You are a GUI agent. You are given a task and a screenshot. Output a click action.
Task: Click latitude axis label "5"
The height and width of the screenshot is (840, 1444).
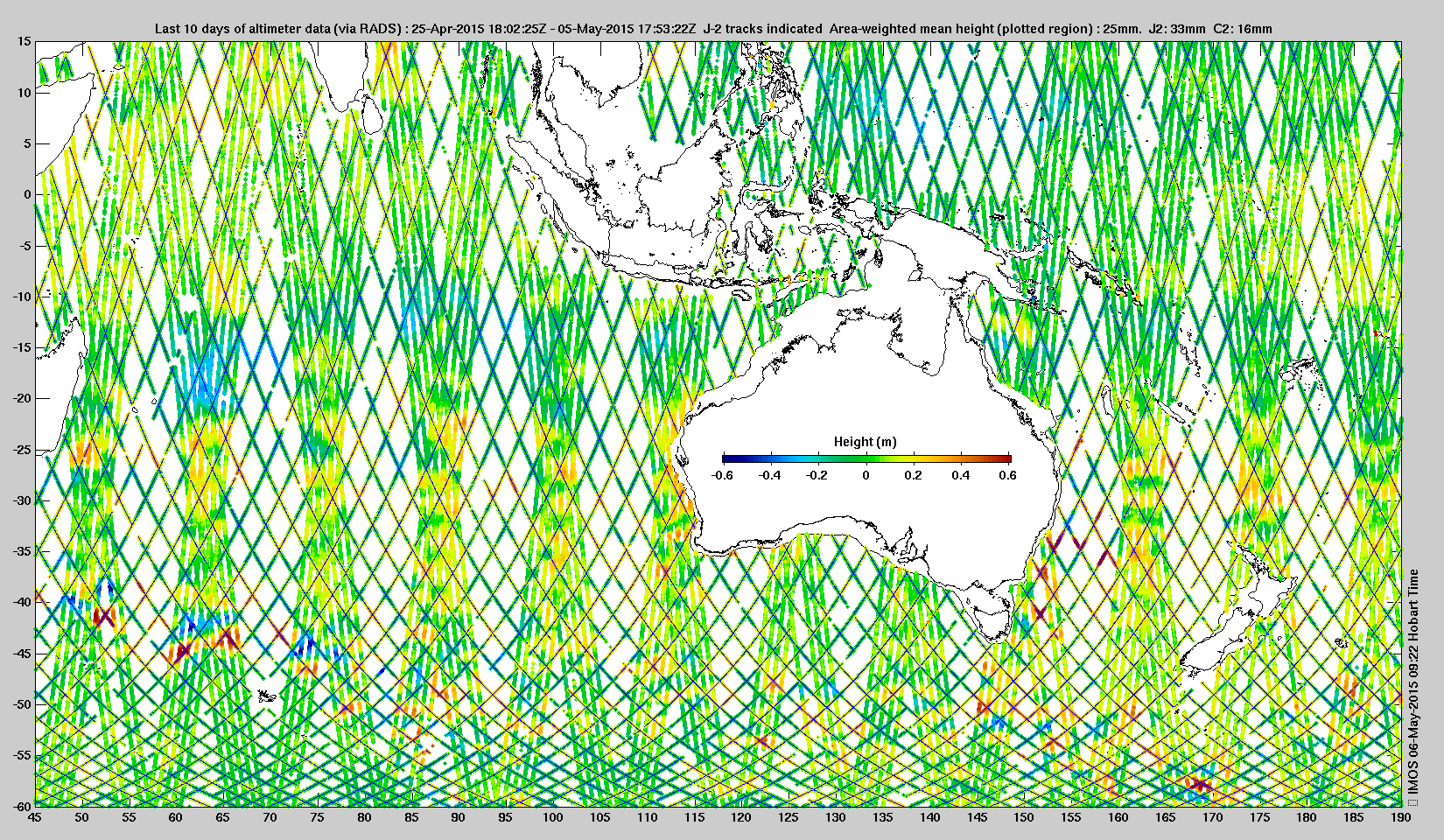tap(28, 143)
